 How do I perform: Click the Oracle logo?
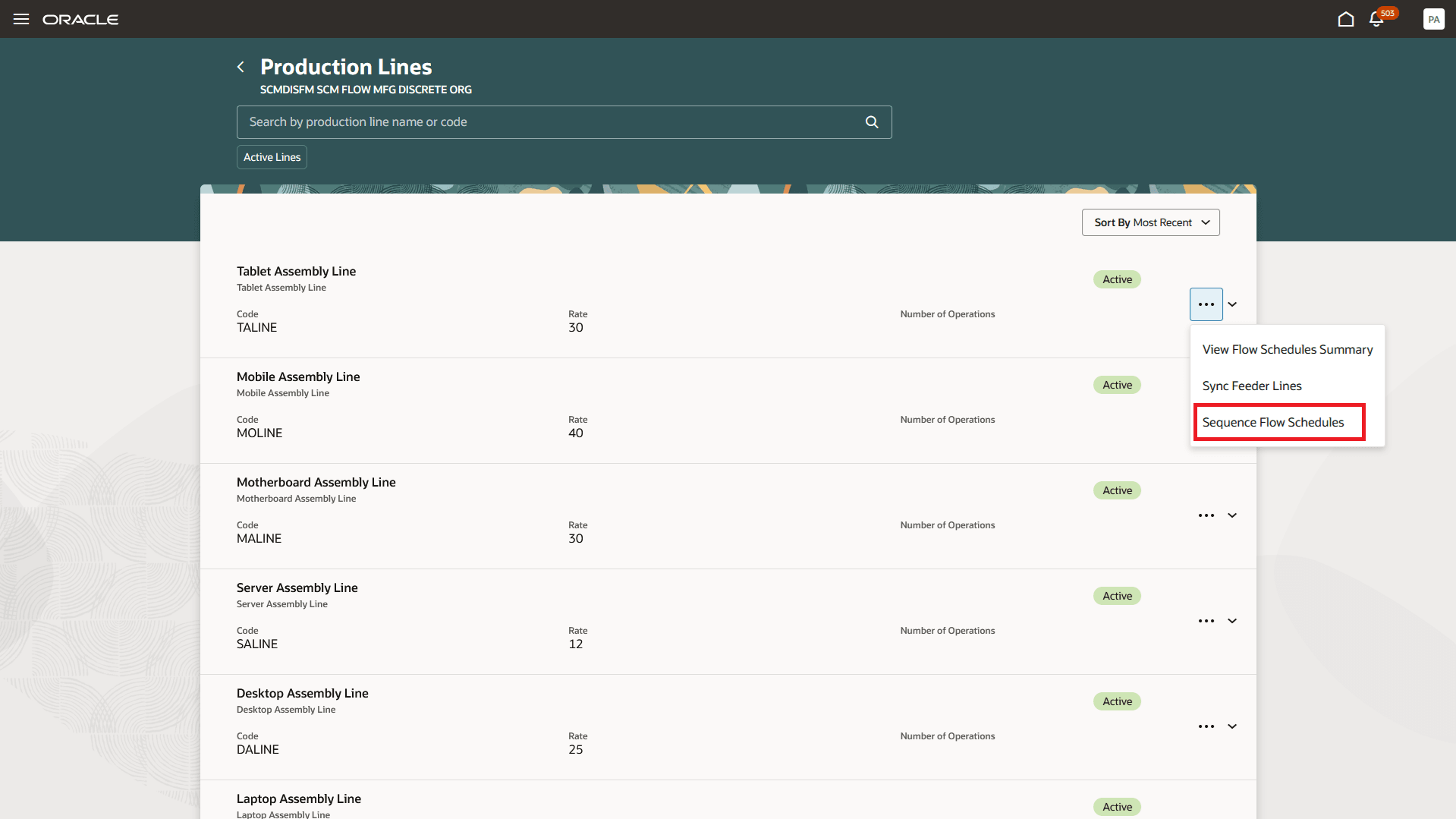[x=80, y=19]
